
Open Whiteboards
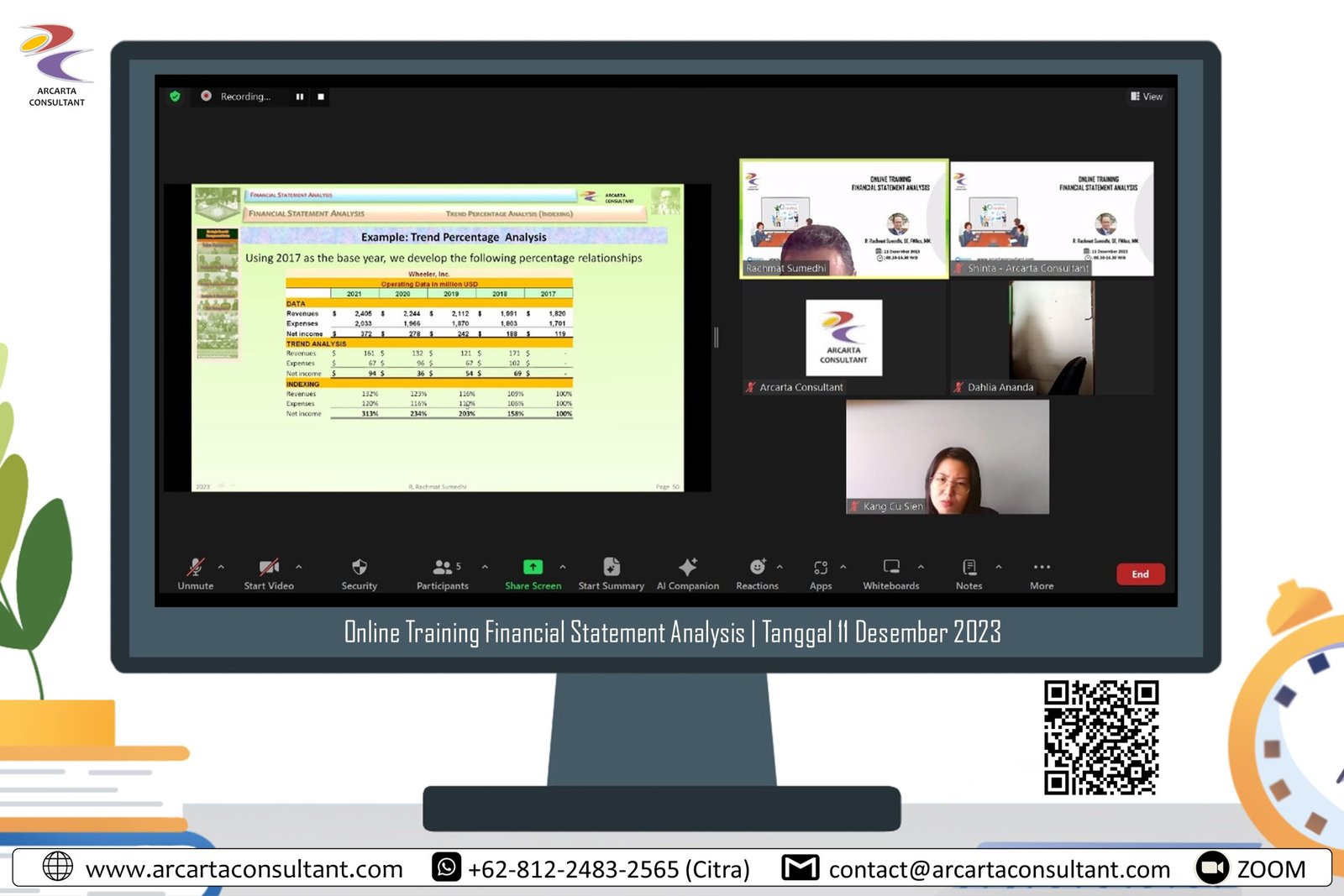pos(890,574)
